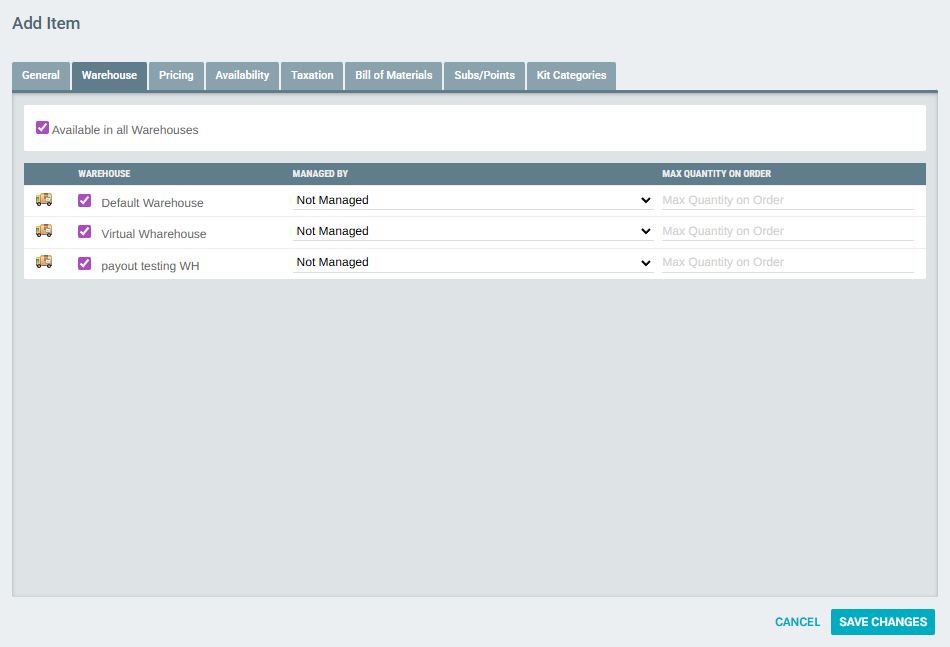This screenshot has width=950, height=647.
Task: Click the Cancel link
Action: click(797, 622)
